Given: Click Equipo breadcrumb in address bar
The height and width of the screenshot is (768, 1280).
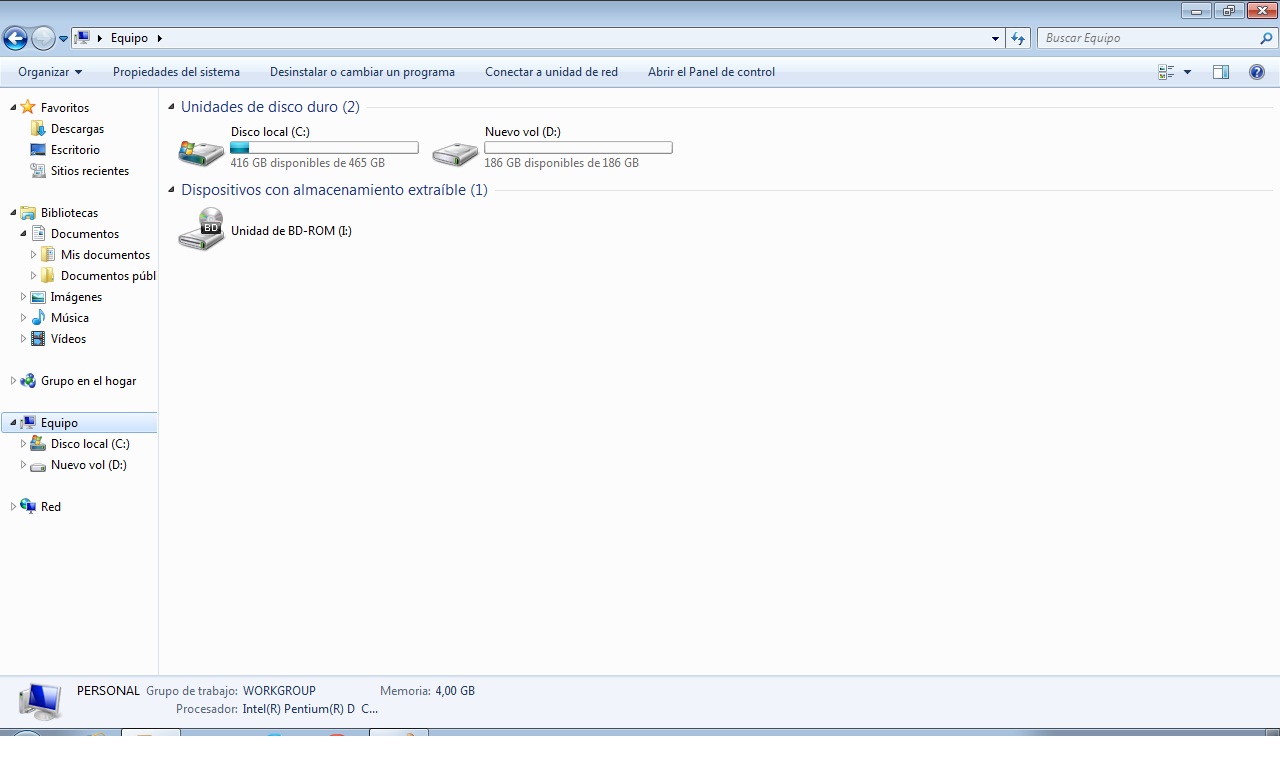Looking at the screenshot, I should click(x=129, y=38).
